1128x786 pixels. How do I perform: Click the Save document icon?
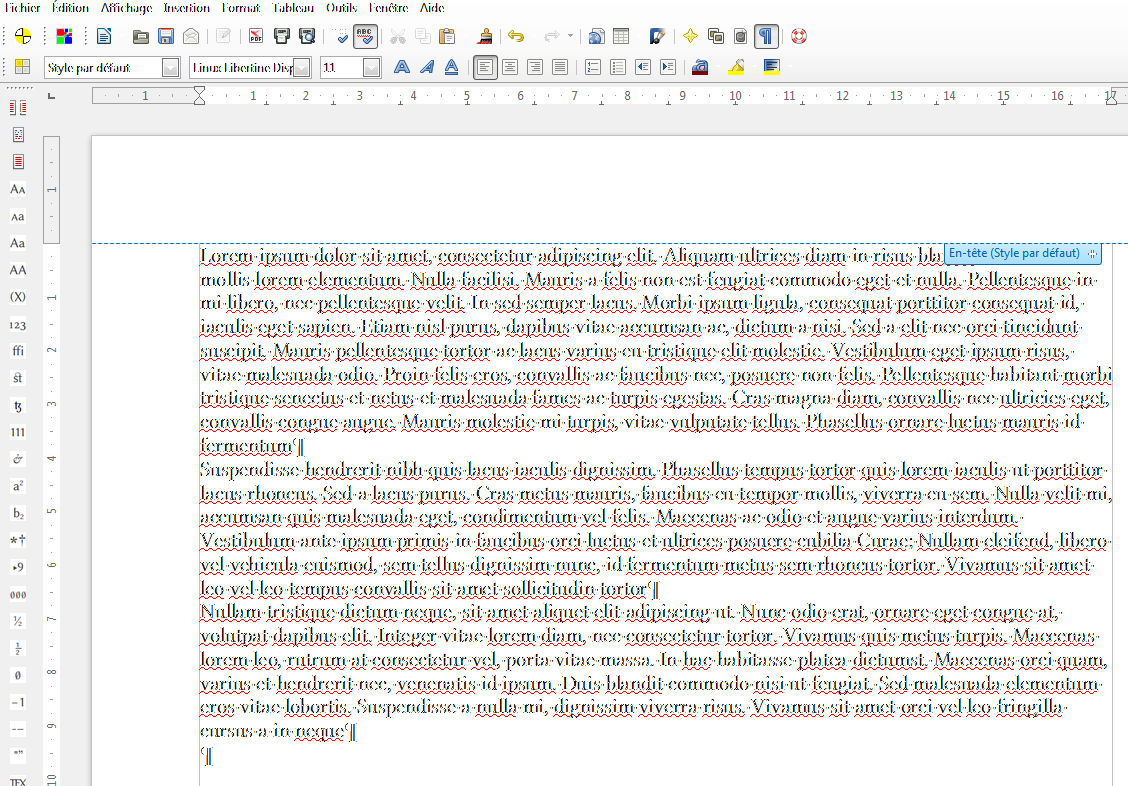pyautogui.click(x=166, y=37)
